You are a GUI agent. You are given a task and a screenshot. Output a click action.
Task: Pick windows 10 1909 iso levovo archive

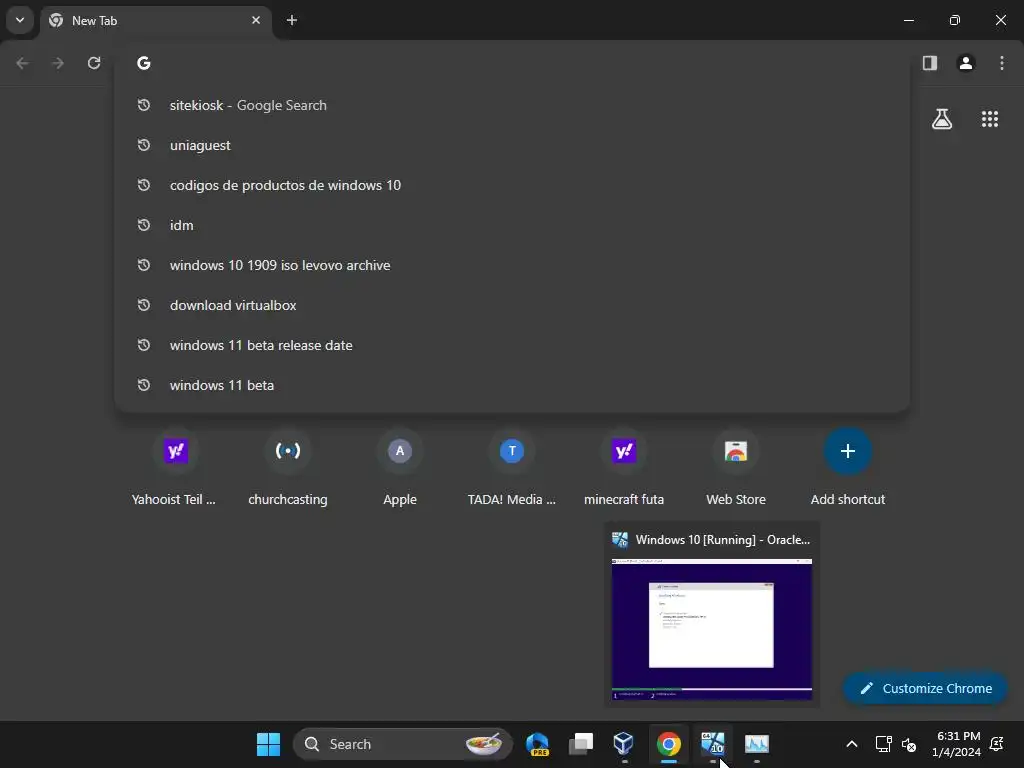pyautogui.click(x=512, y=265)
